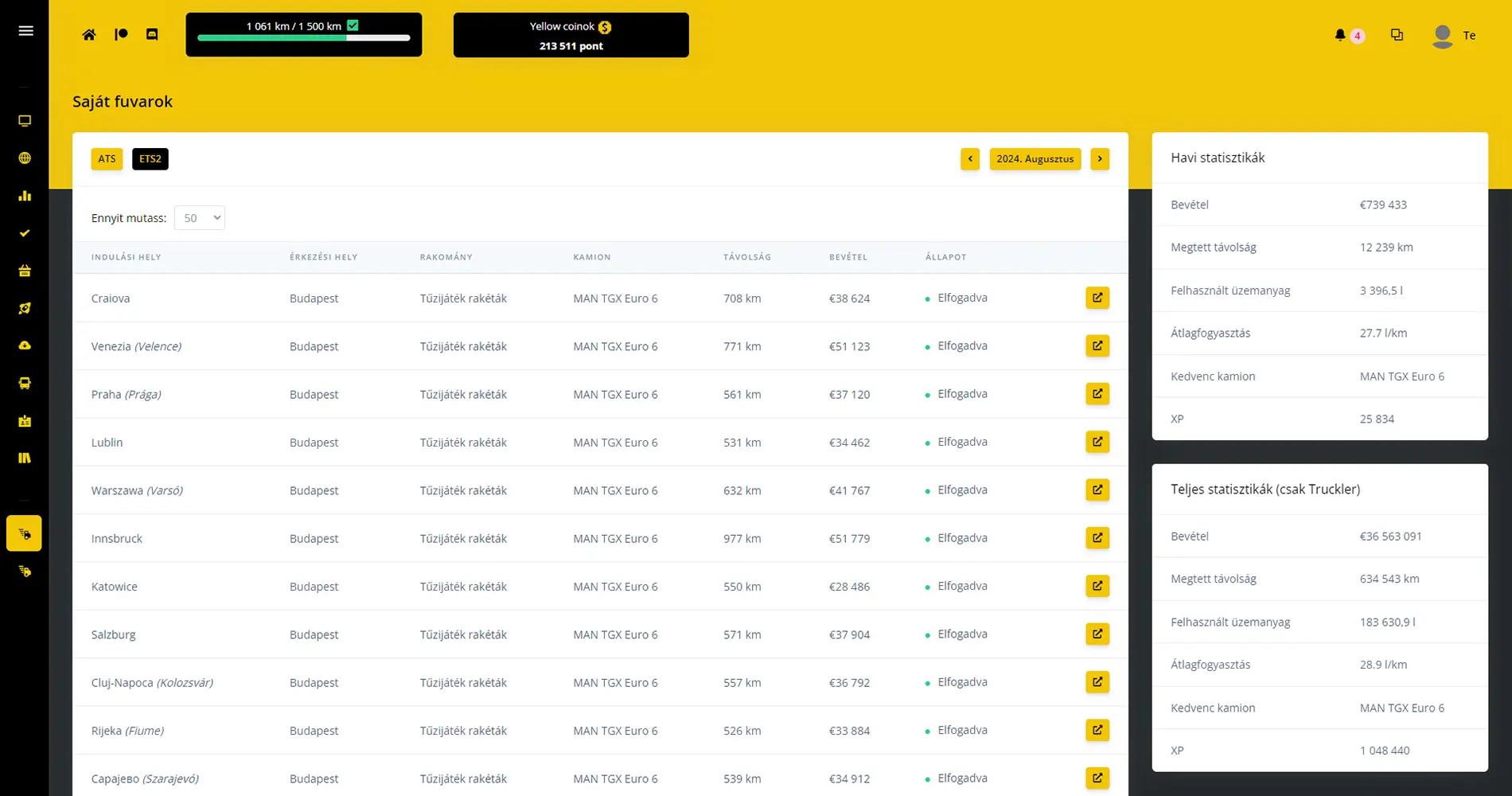Click the rocket icon in the sidebar
Viewport: 1512px width, 796px height.
pos(25,308)
